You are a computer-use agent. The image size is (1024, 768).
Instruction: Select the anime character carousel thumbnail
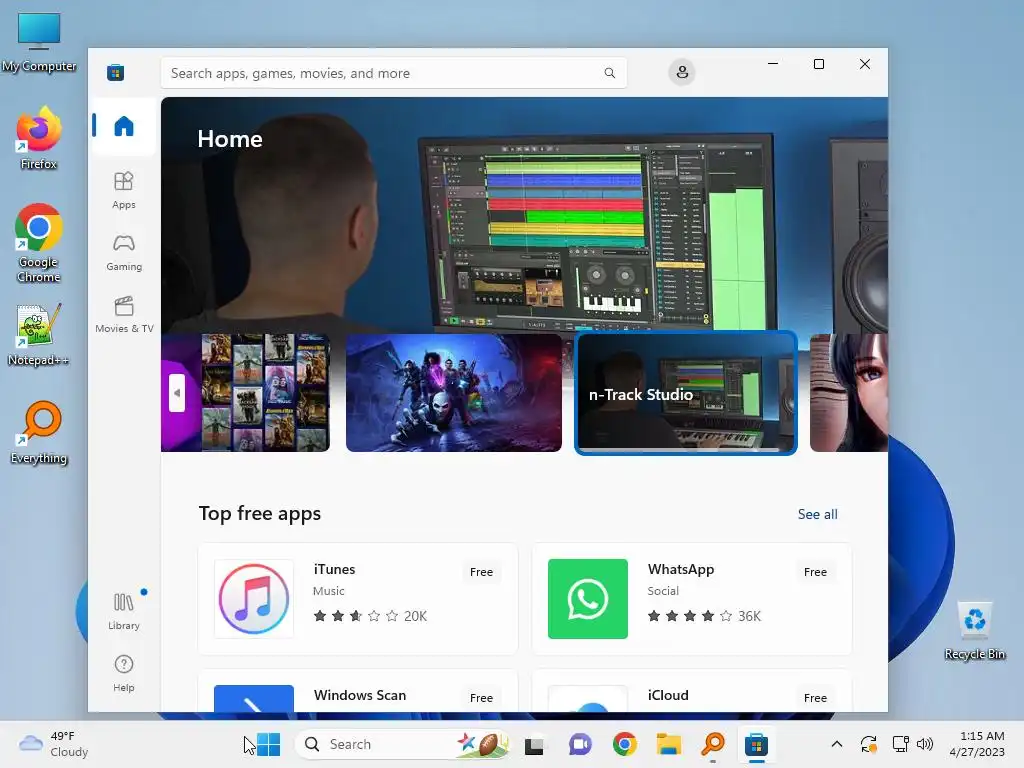(x=848, y=392)
